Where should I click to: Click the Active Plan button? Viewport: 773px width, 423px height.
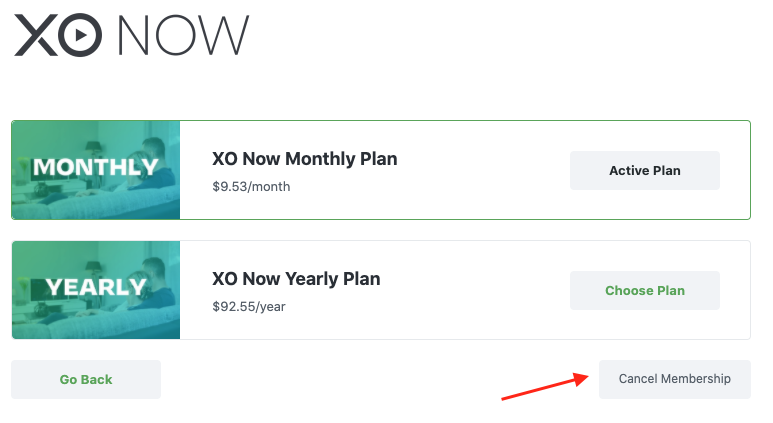[x=645, y=171]
